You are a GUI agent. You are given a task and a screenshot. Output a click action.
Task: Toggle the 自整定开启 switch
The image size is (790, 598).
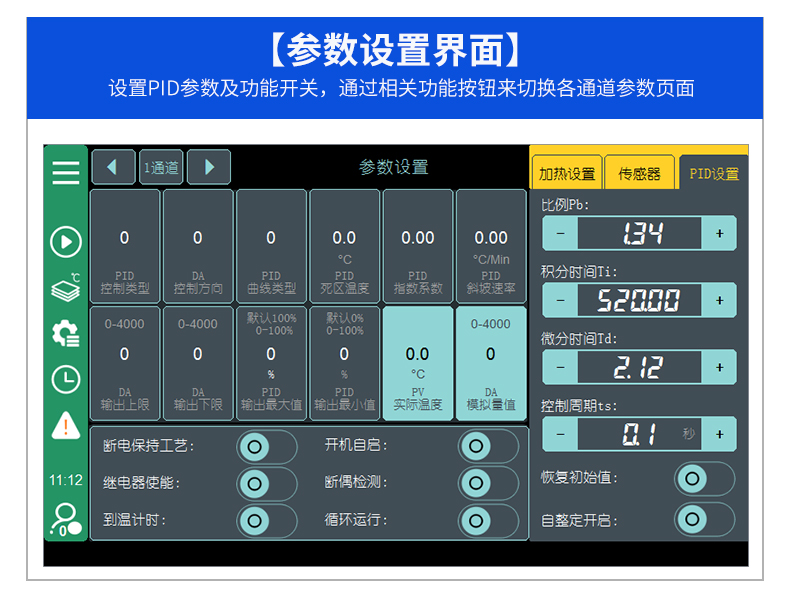coord(704,520)
